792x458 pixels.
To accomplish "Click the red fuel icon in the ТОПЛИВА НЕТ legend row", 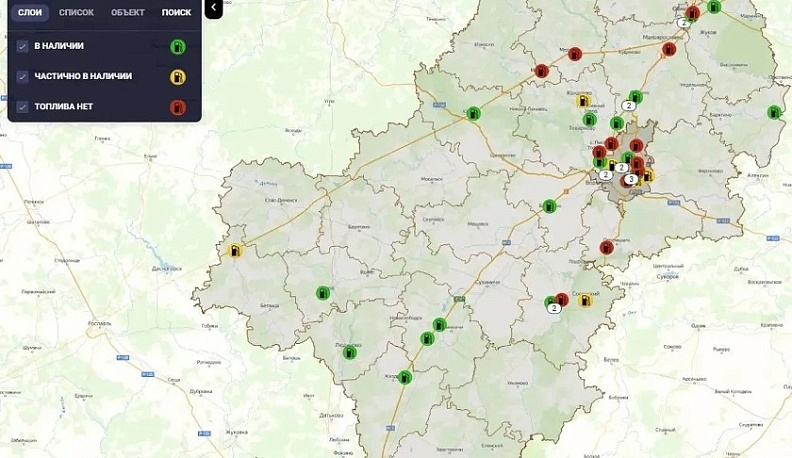I will pyautogui.click(x=178, y=108).
